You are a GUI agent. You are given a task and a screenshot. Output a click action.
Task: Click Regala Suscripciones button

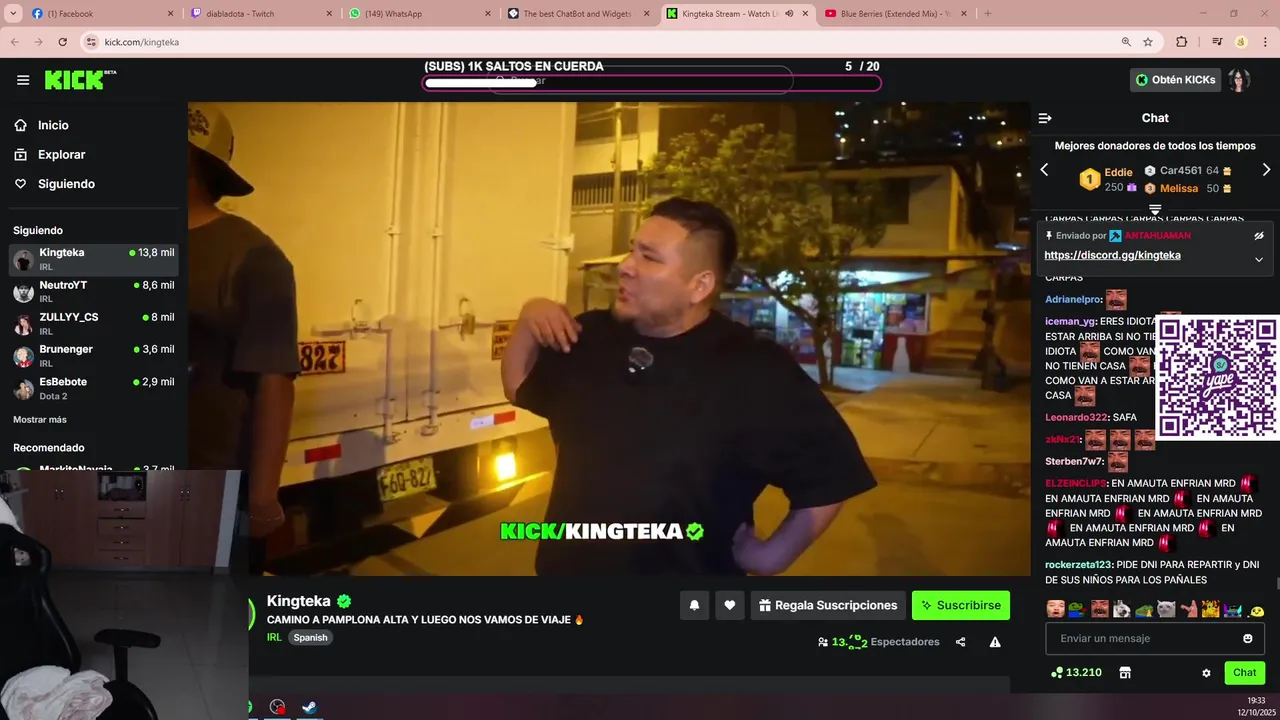tap(828, 605)
